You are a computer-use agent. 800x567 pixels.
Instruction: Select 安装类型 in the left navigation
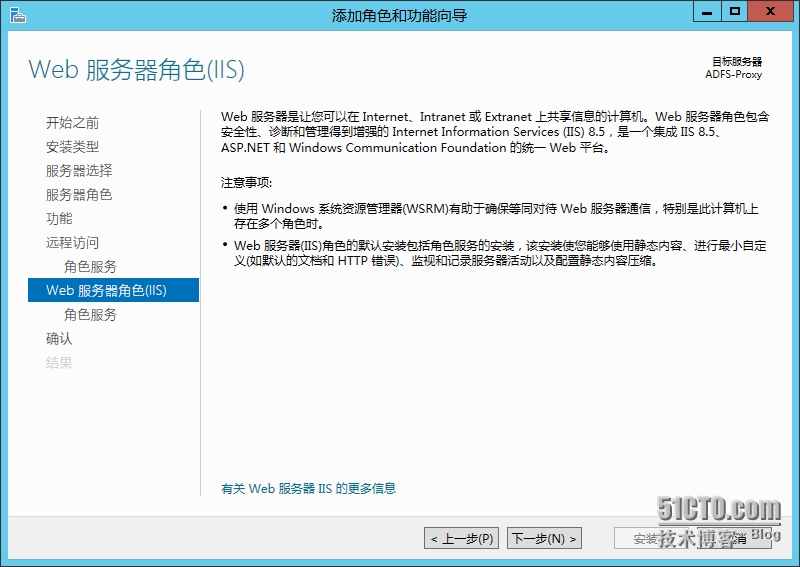(73, 147)
